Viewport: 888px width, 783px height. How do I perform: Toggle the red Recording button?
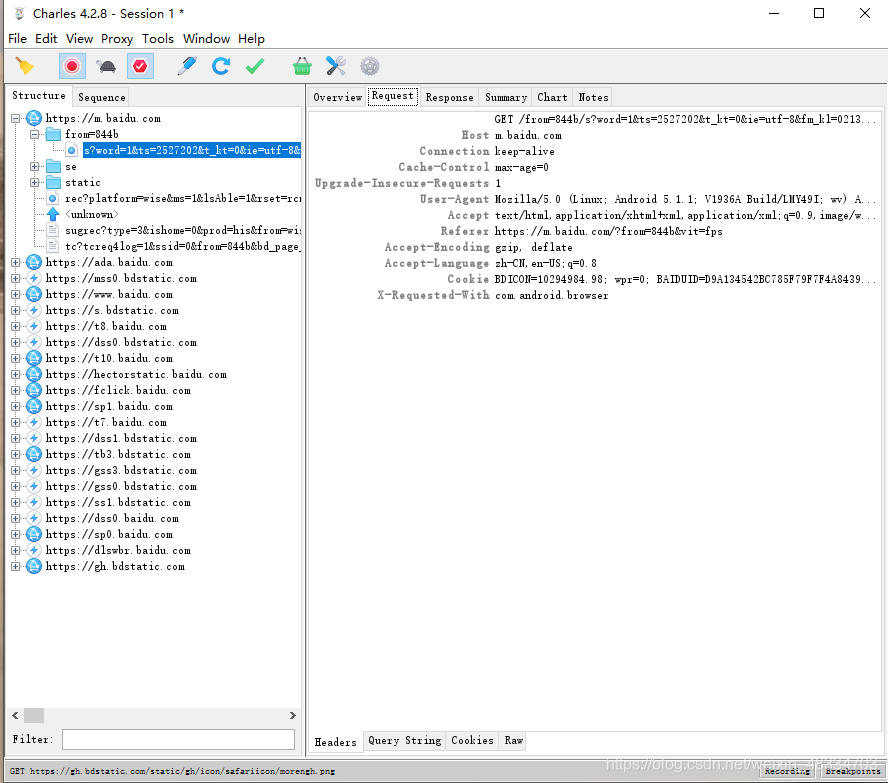pyautogui.click(x=72, y=66)
